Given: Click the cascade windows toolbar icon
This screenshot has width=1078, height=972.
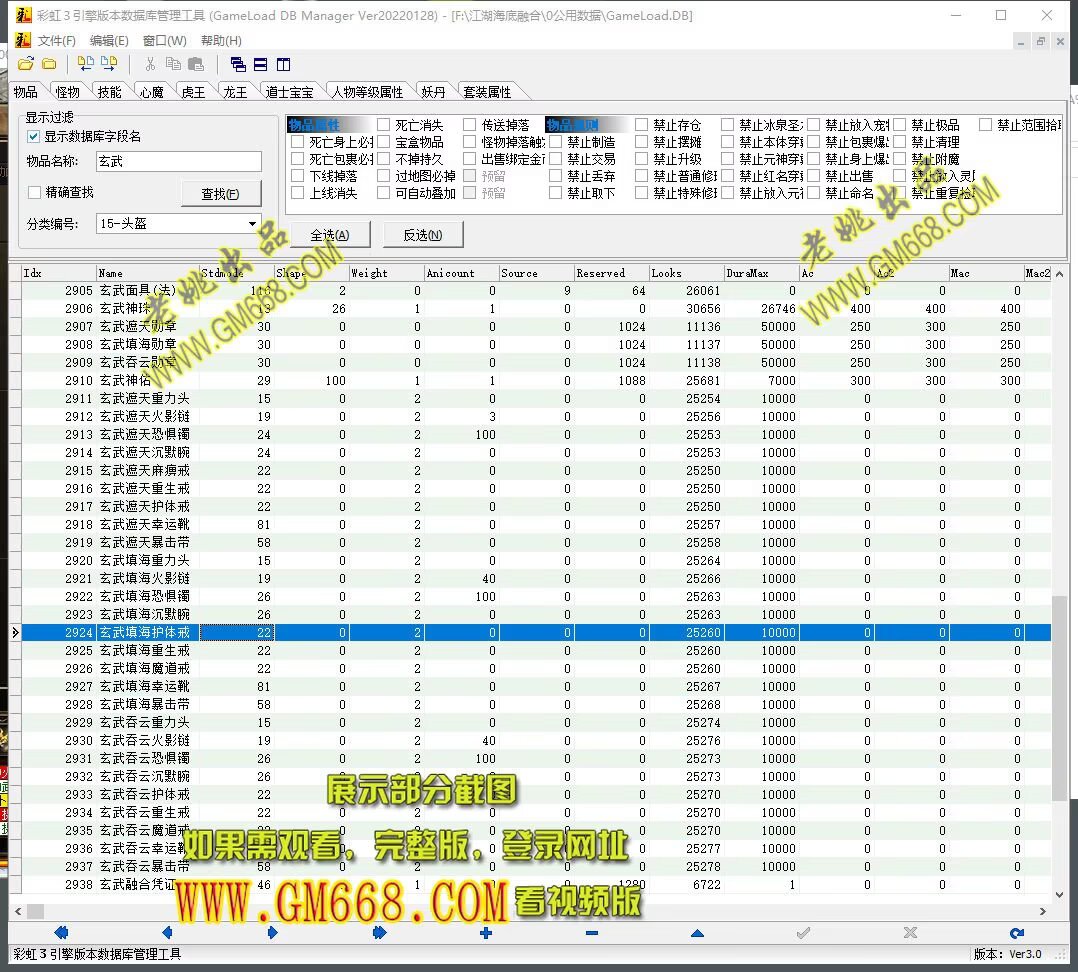Looking at the screenshot, I should pyautogui.click(x=238, y=64).
